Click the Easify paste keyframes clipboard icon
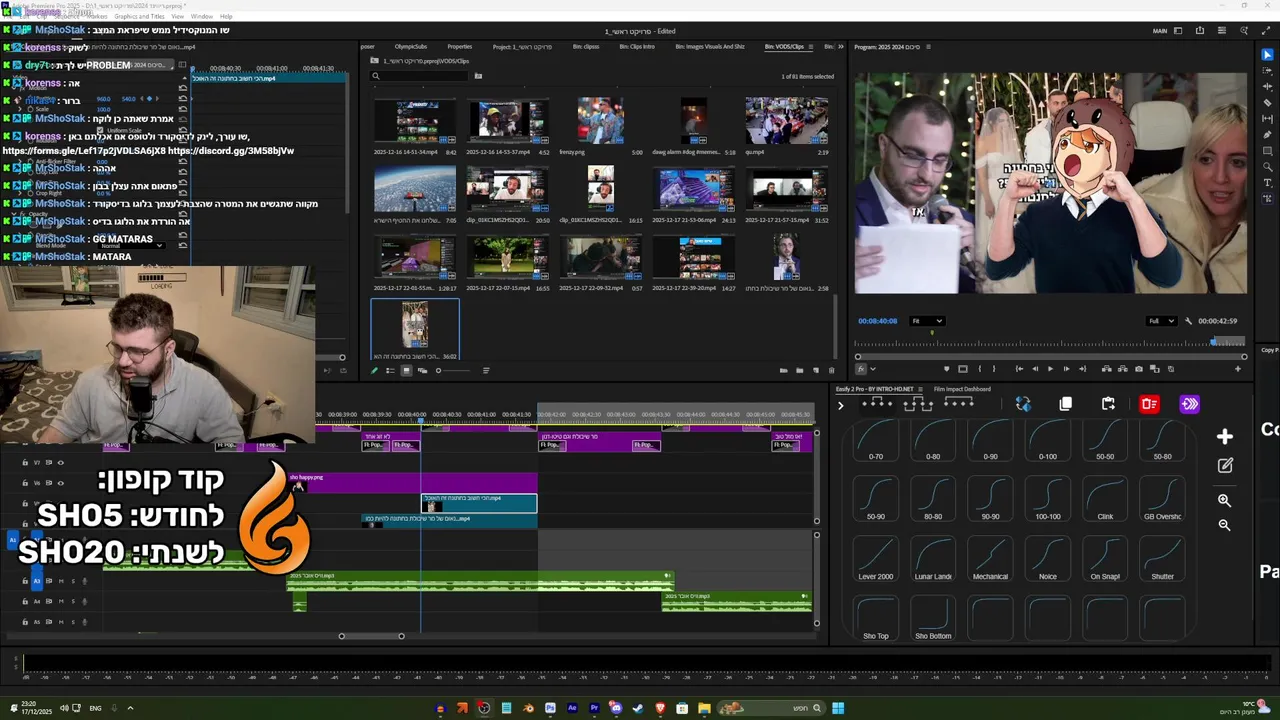Image resolution: width=1280 pixels, height=720 pixels. (x=1108, y=404)
